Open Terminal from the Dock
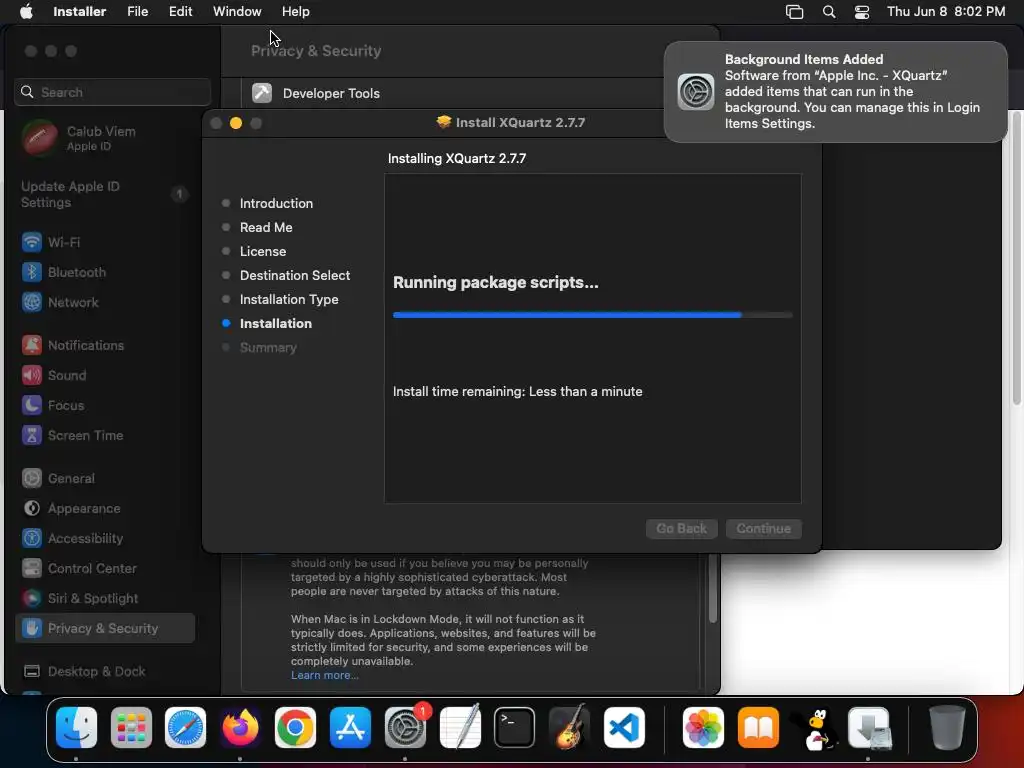This screenshot has width=1024, height=768. coord(515,727)
